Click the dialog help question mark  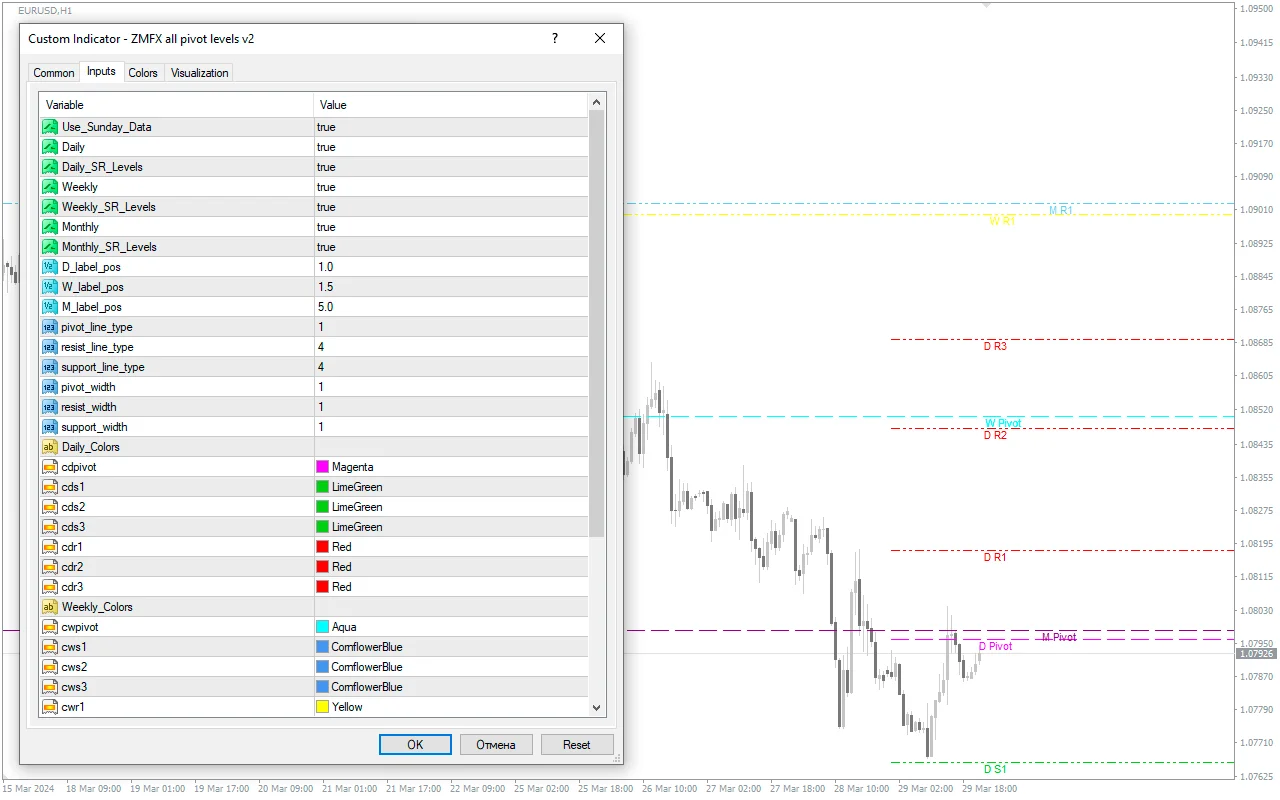coord(555,39)
